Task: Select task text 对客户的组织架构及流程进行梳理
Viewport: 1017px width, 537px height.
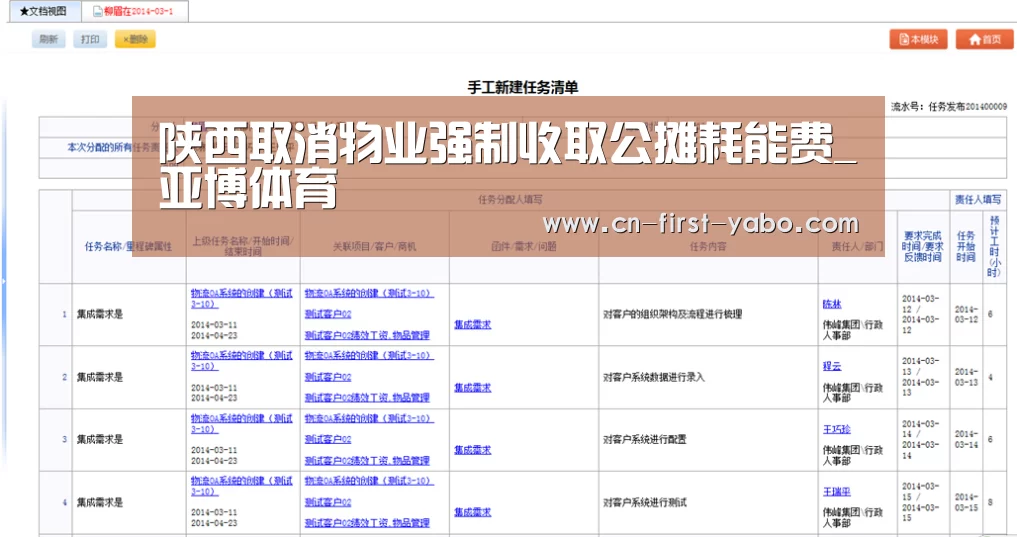Action: pyautogui.click(x=673, y=314)
